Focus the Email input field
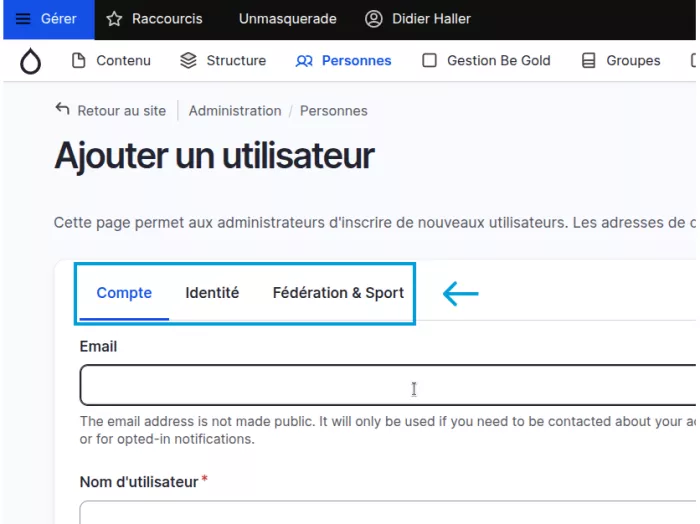The height and width of the screenshot is (524, 700). [x=388, y=385]
